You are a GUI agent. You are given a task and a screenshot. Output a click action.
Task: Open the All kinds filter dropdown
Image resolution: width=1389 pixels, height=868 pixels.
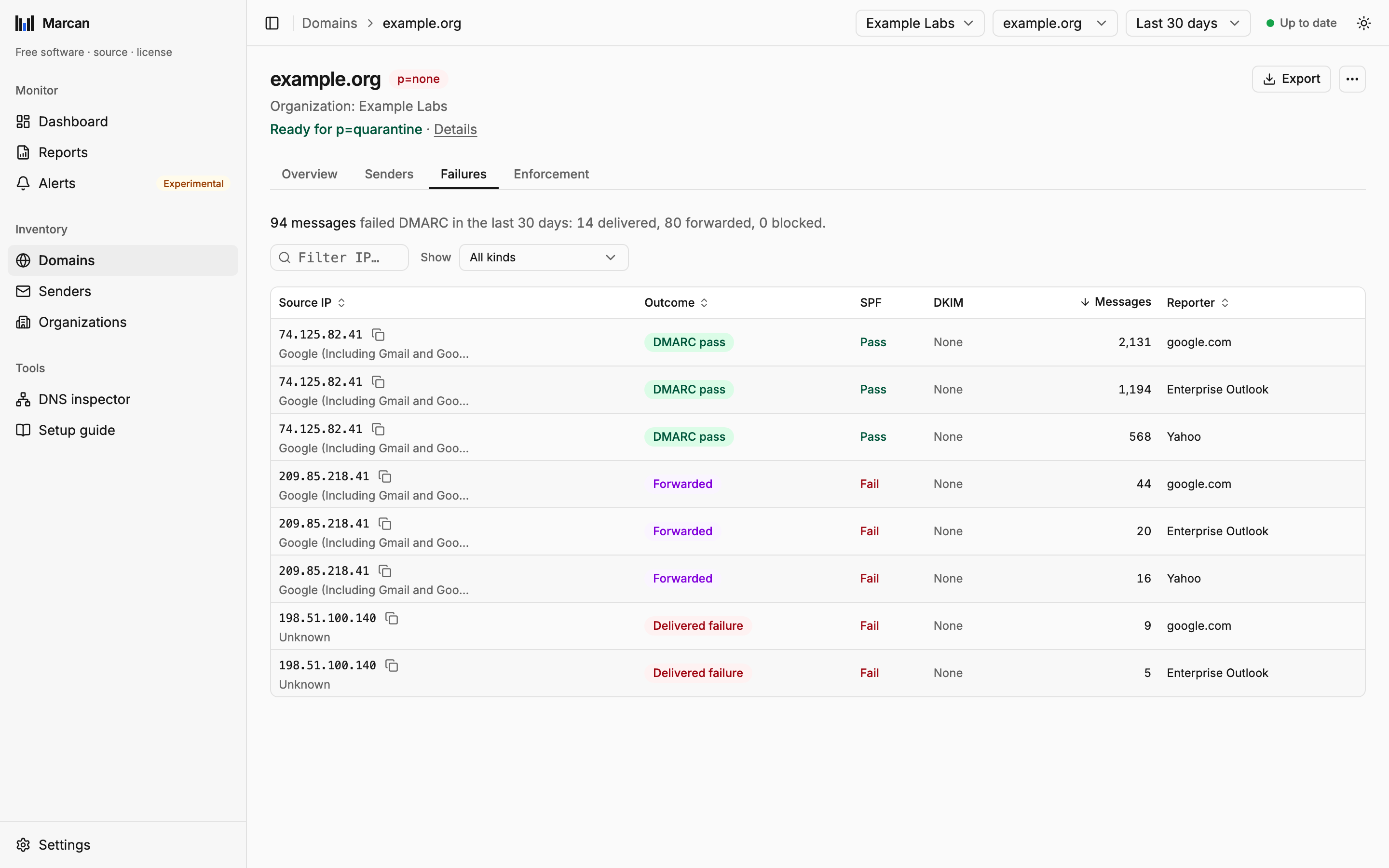pyautogui.click(x=544, y=257)
